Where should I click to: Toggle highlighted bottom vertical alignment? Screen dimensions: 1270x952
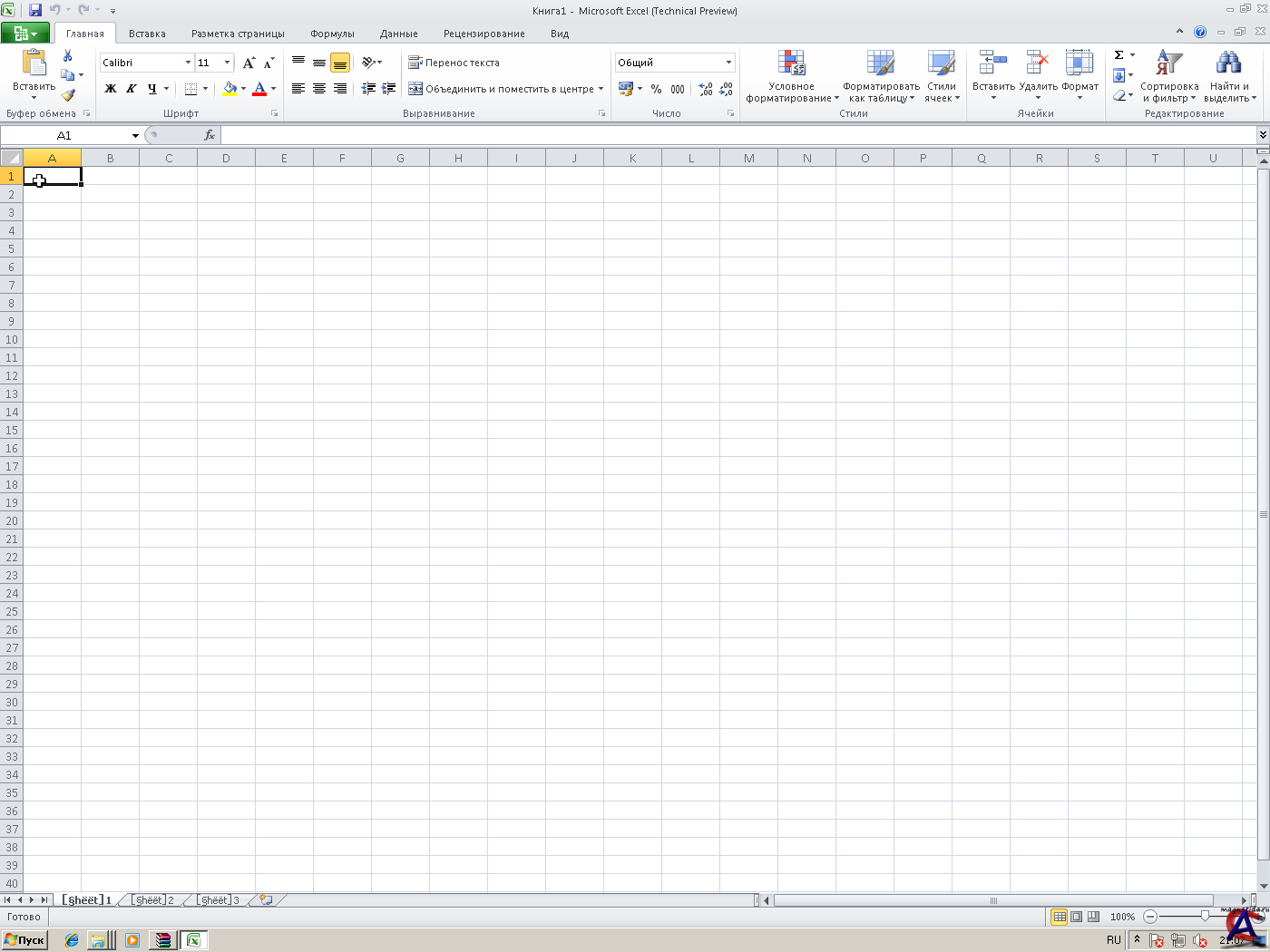340,63
